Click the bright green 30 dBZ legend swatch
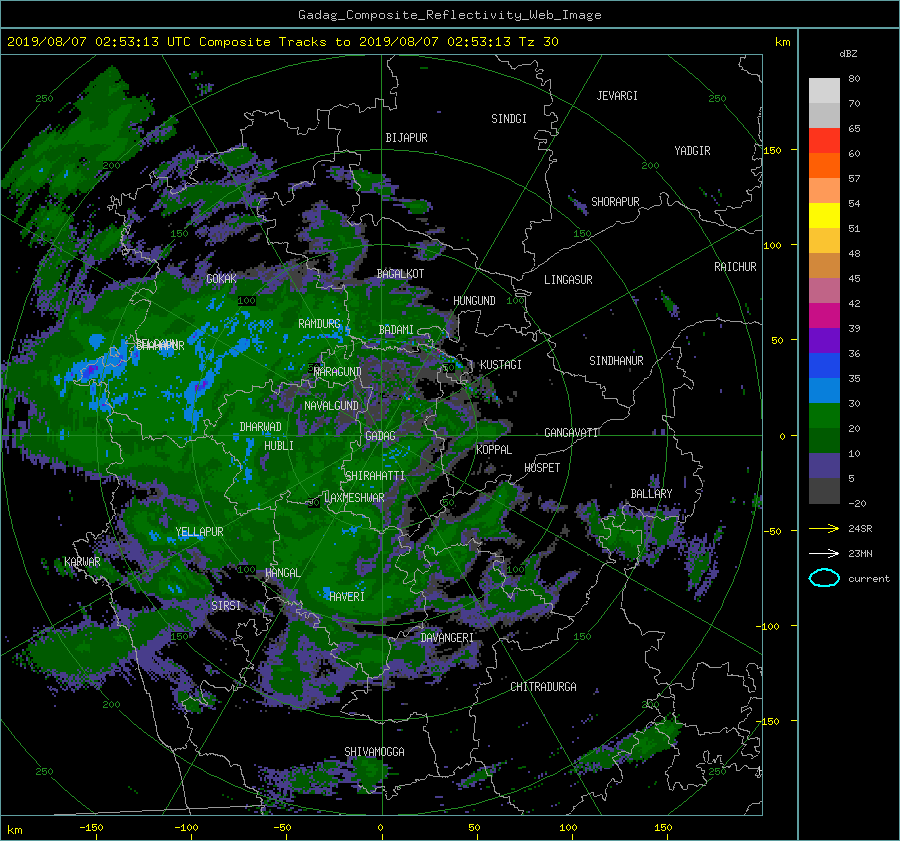900x841 pixels. [824, 415]
